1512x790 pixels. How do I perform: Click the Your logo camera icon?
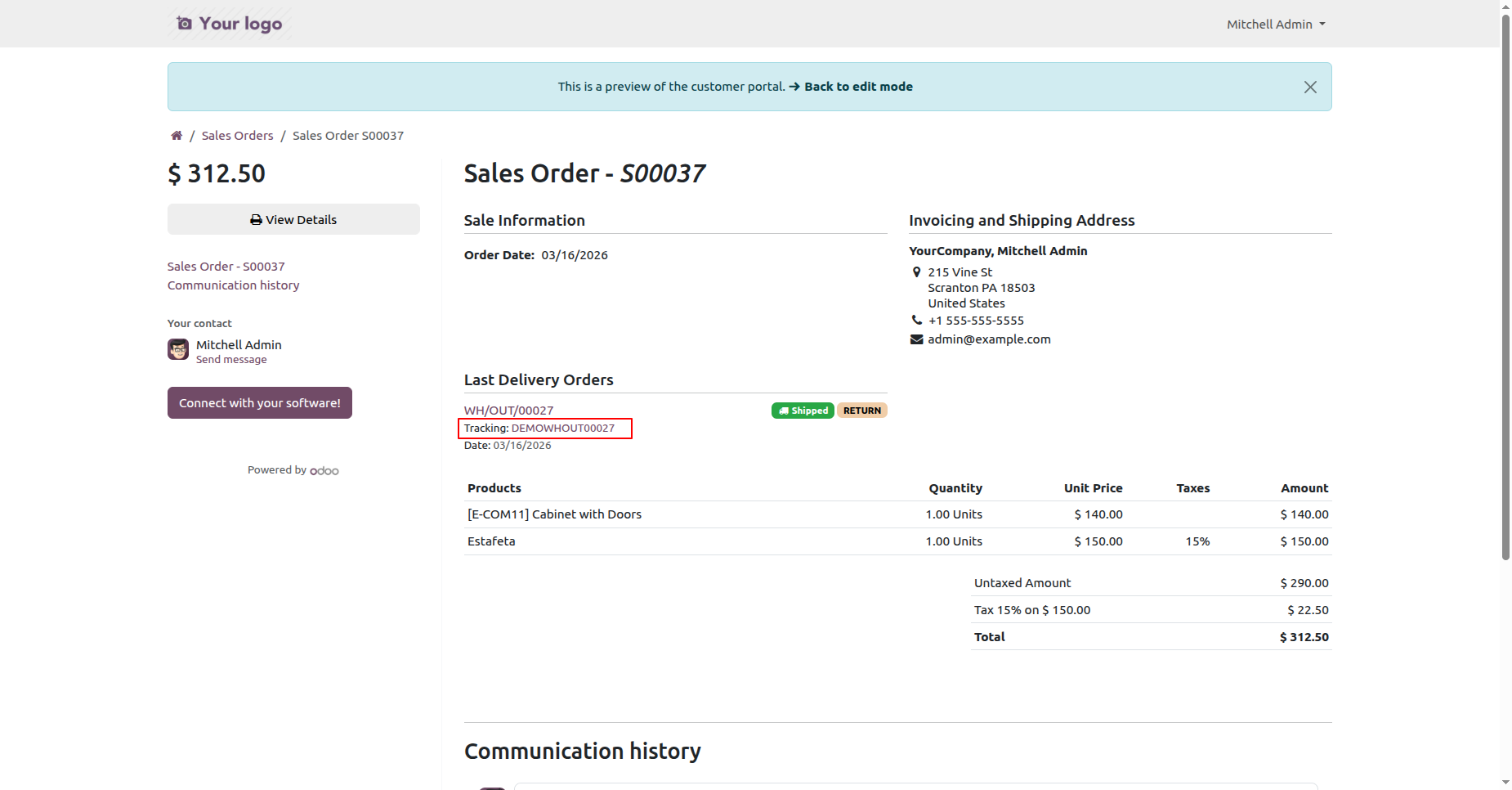click(185, 24)
